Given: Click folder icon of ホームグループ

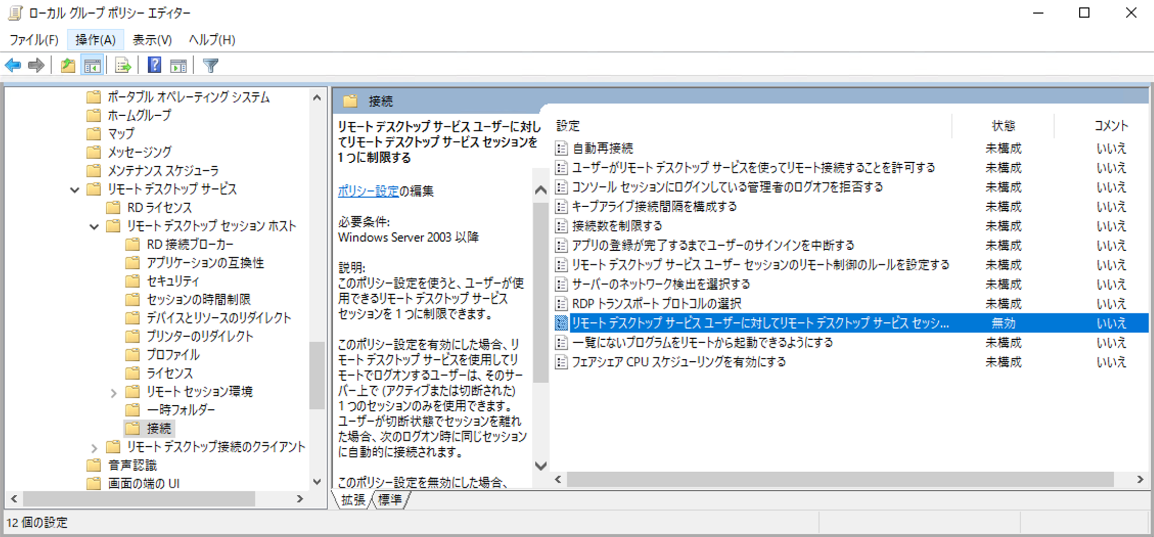Looking at the screenshot, I should [x=93, y=115].
